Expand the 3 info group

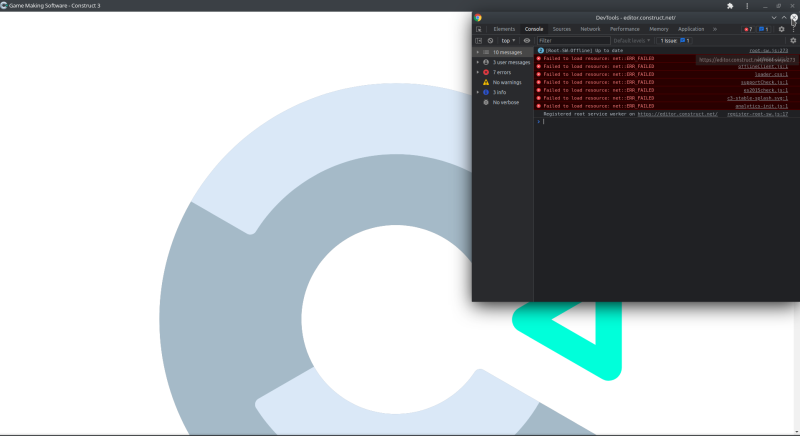478,92
